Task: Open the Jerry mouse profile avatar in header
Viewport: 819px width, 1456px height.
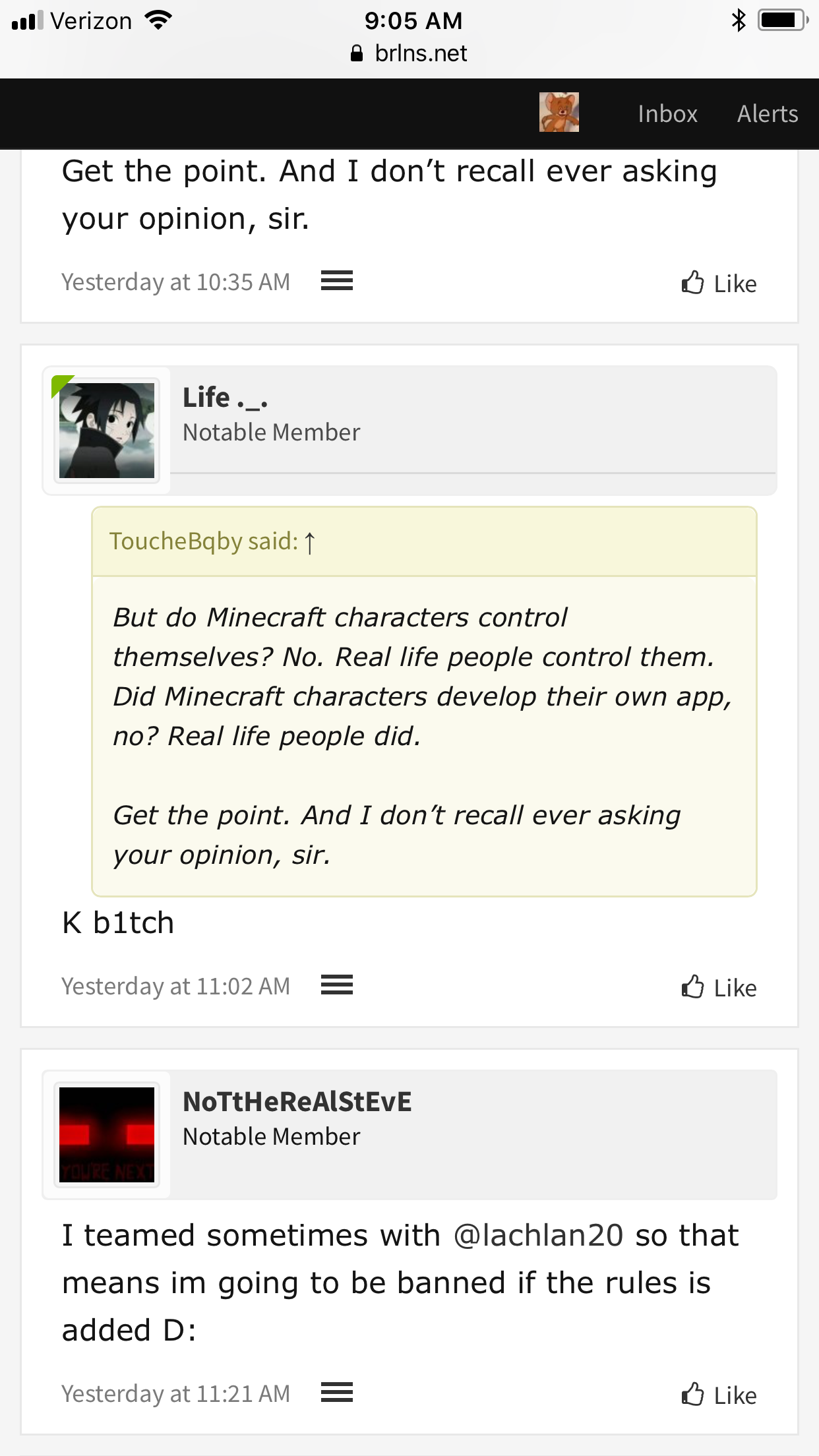Action: coord(559,112)
